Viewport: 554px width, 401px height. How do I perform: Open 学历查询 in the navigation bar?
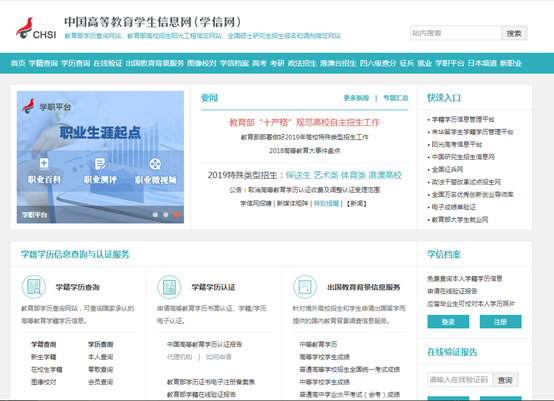76,63
